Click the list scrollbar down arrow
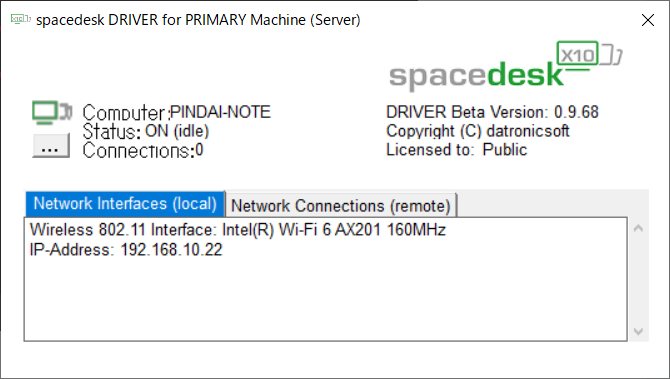Screen dimensions: 670x379 point(638,331)
